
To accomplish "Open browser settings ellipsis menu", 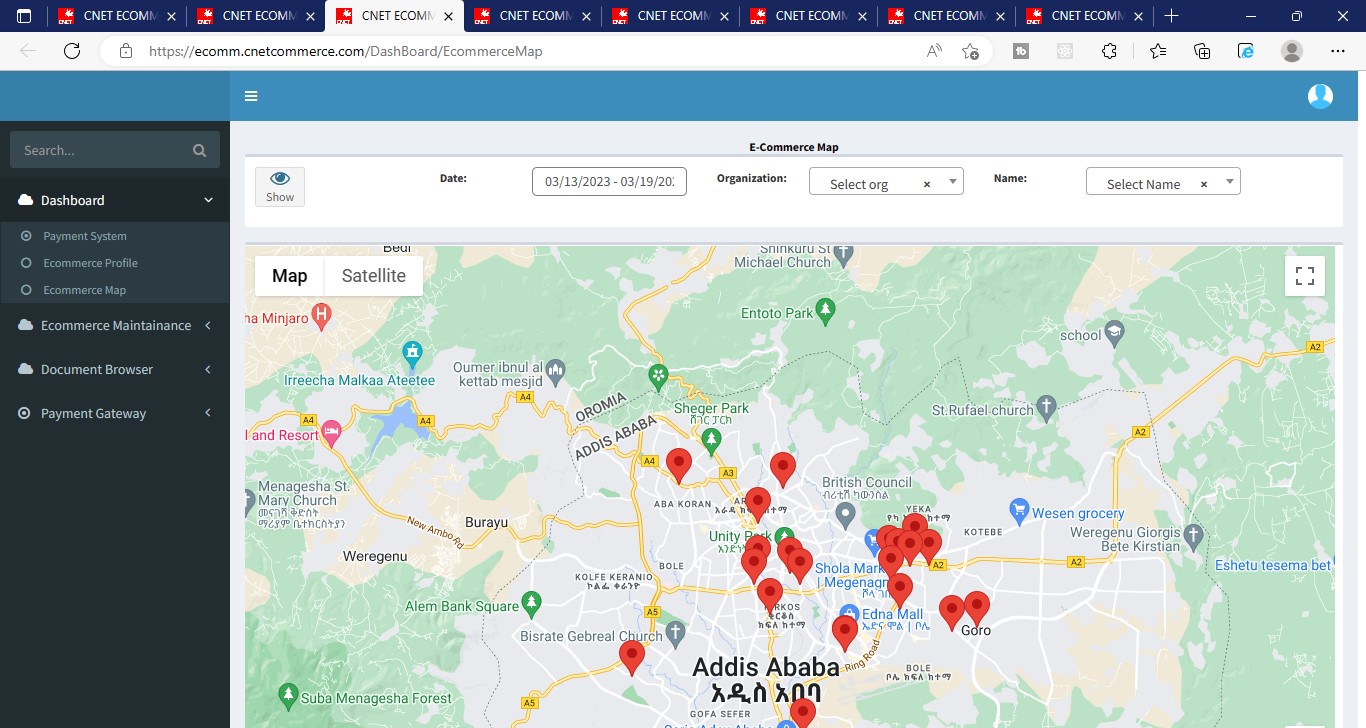I will (1338, 51).
